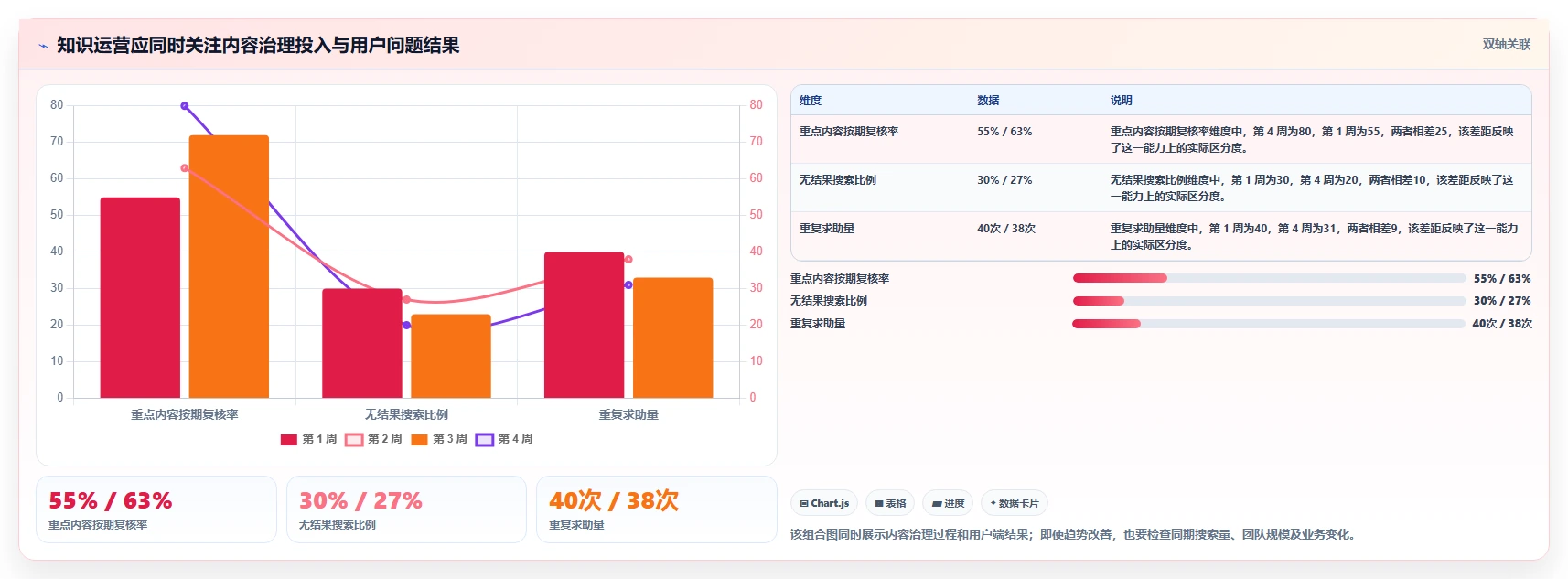
Task: Toggle the 第 1 周 legend item
Action: pos(308,439)
